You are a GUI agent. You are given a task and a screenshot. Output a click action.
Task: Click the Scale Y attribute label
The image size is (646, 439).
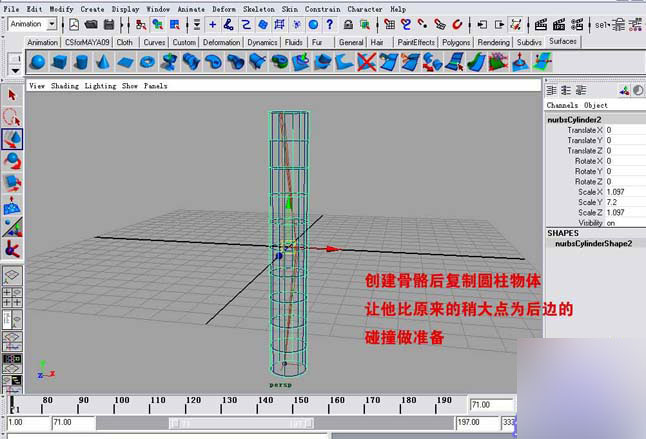click(590, 202)
